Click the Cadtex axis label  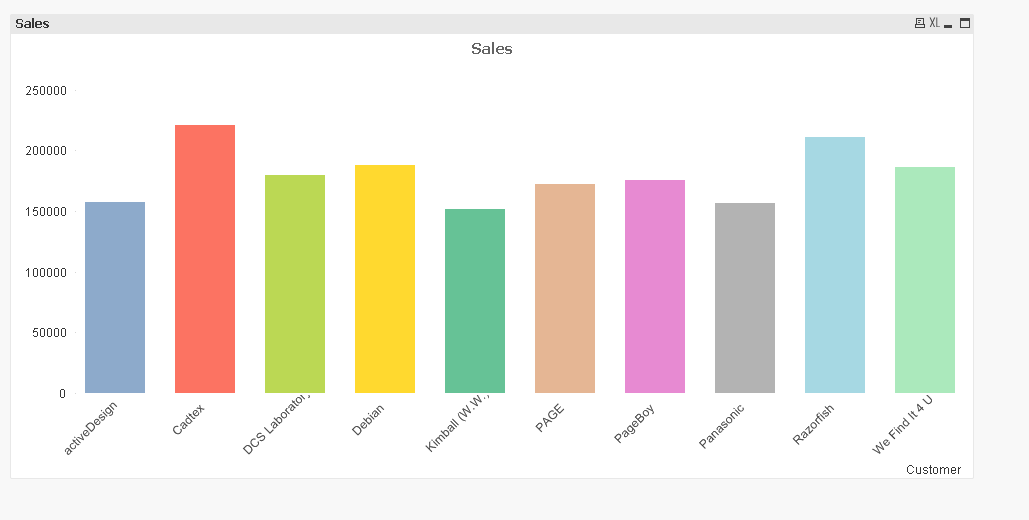pos(190,420)
